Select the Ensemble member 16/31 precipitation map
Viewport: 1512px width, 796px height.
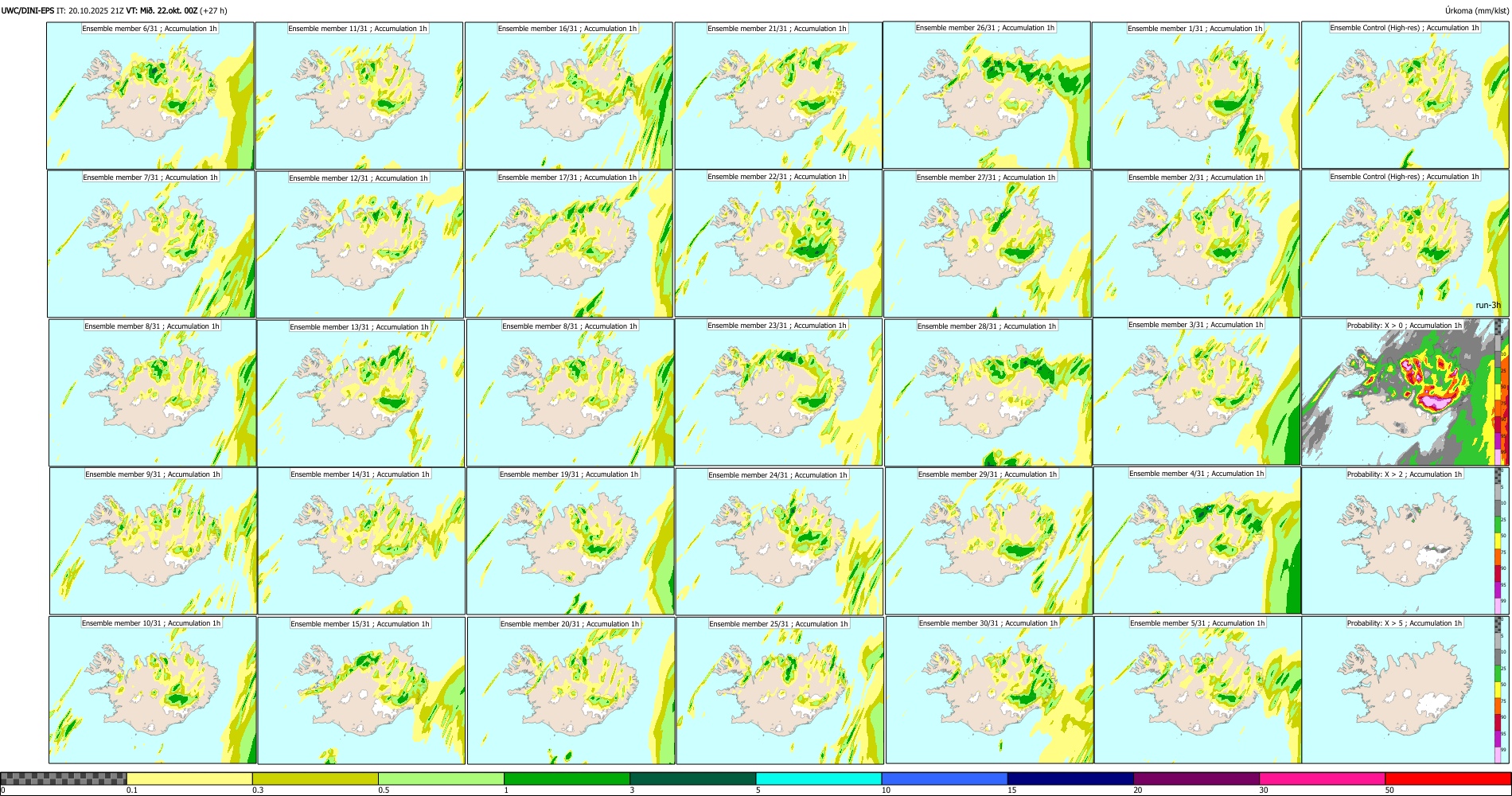(568, 96)
